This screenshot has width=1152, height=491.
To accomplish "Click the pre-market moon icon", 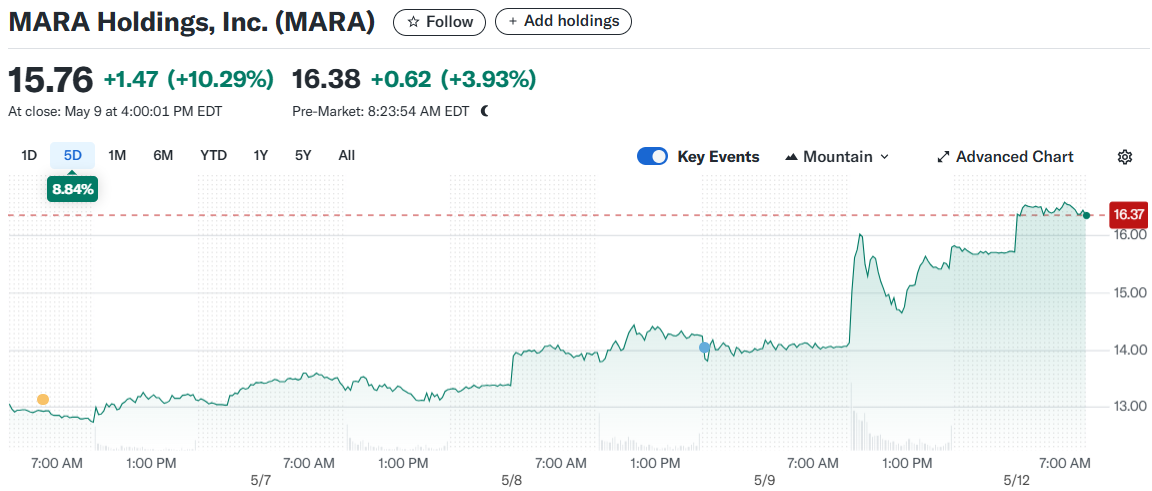I will (x=485, y=112).
